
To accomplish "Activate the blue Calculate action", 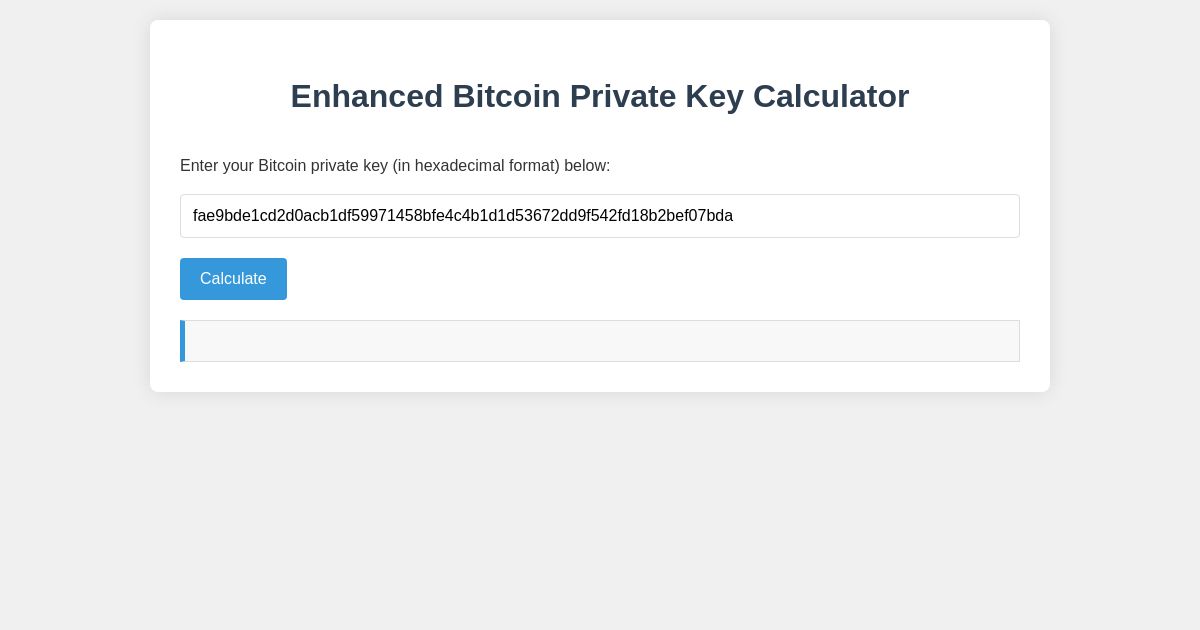I will (233, 279).
